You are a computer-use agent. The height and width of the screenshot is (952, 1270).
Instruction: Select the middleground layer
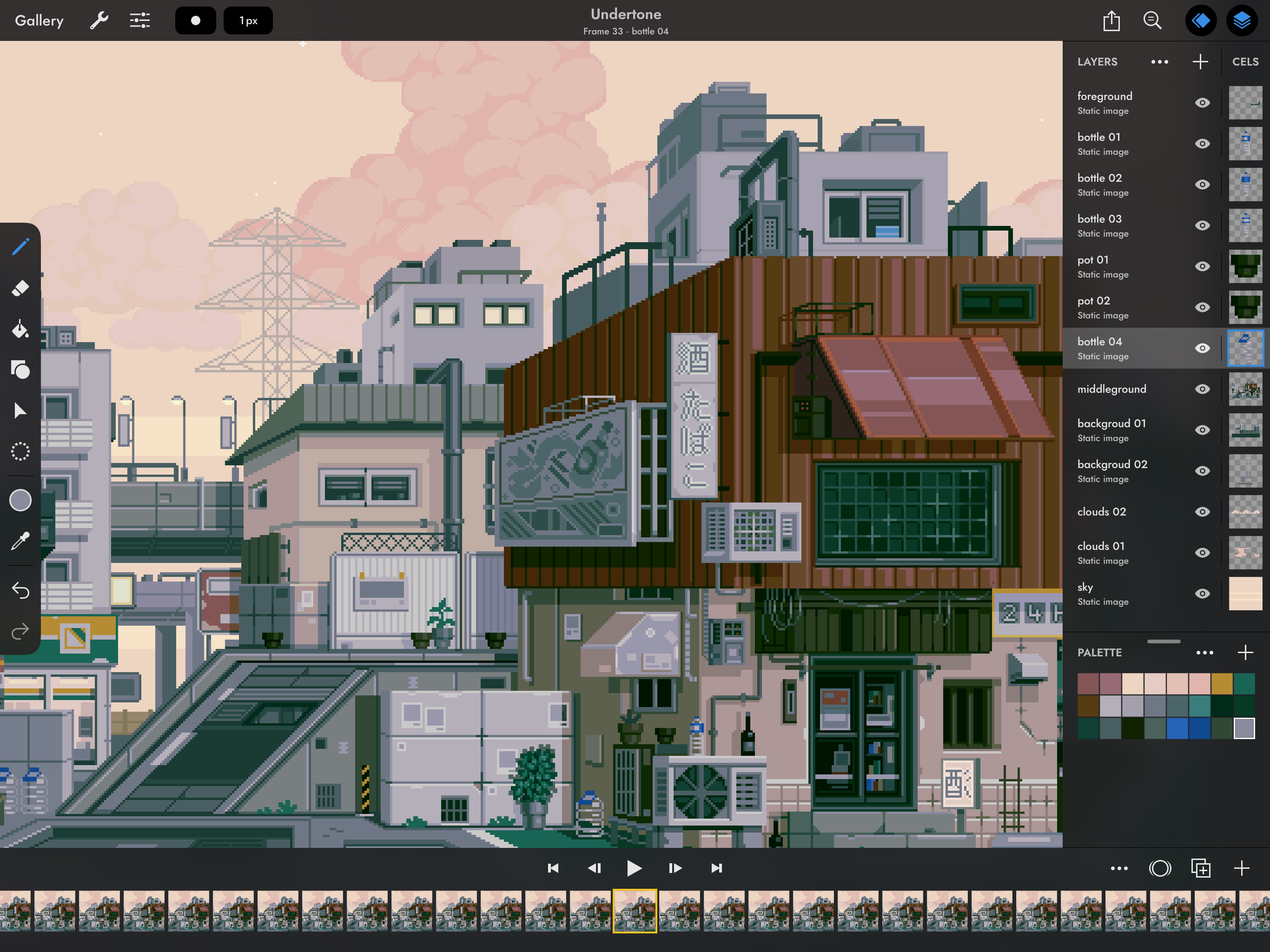pyautogui.click(x=1111, y=389)
